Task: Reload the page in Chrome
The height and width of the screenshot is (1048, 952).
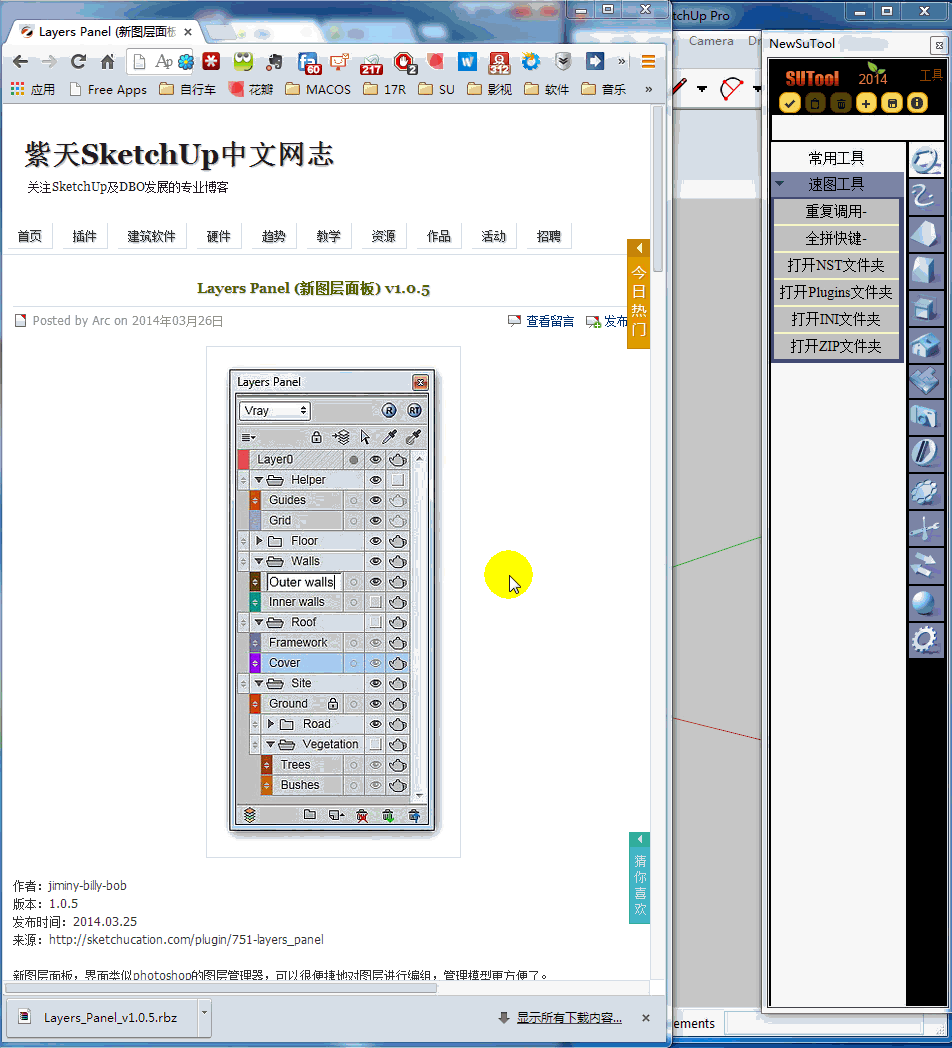Action: coord(78,62)
